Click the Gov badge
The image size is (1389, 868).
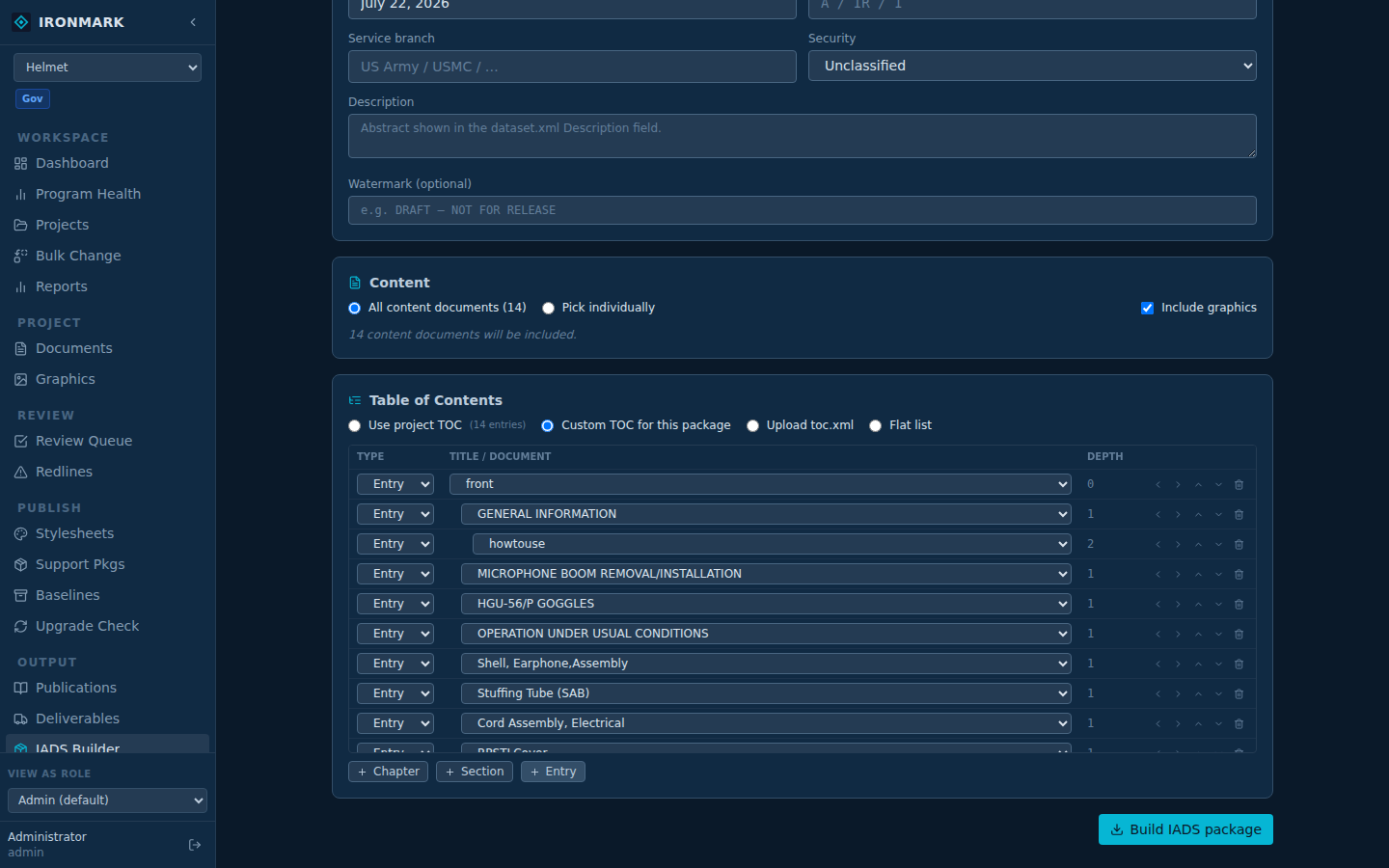(33, 98)
